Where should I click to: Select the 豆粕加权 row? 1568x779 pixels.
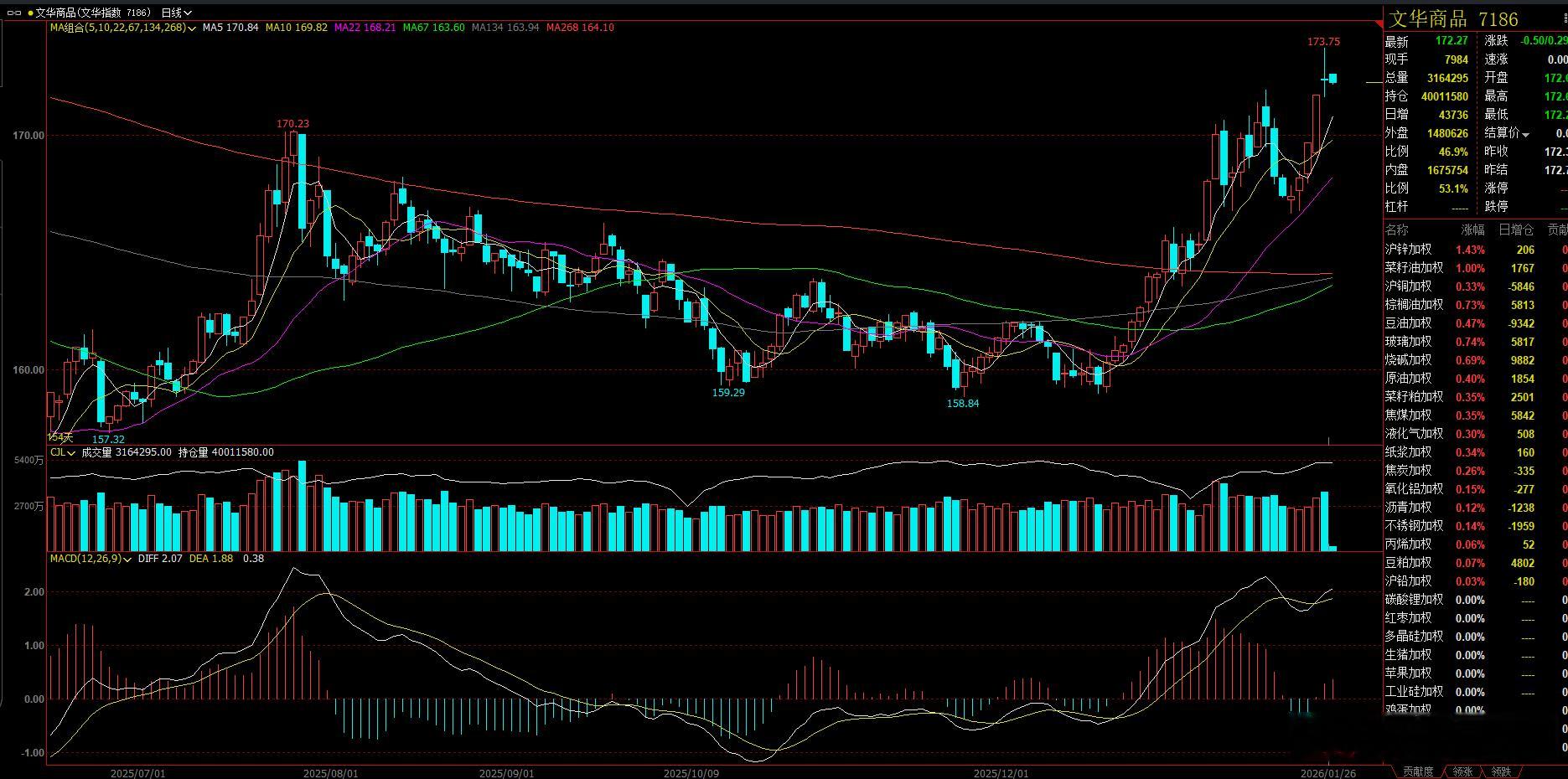point(1475,563)
